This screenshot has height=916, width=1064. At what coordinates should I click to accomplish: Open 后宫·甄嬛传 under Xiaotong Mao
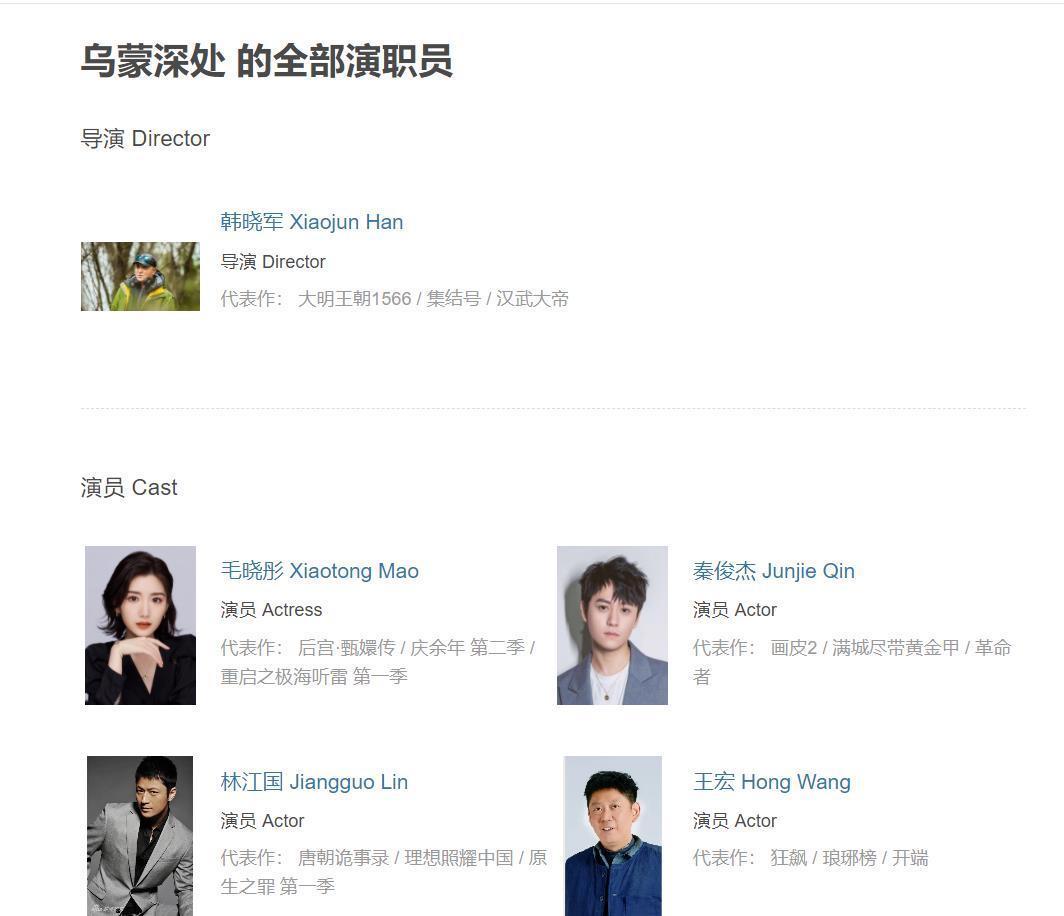pyautogui.click(x=346, y=647)
